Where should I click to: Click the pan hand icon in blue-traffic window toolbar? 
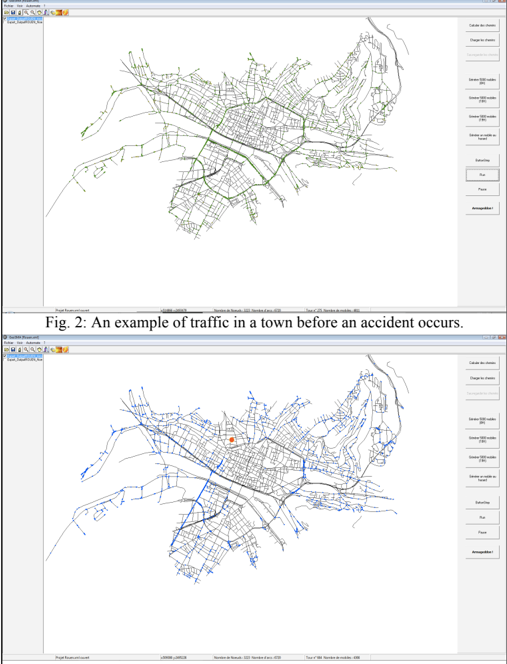point(39,350)
